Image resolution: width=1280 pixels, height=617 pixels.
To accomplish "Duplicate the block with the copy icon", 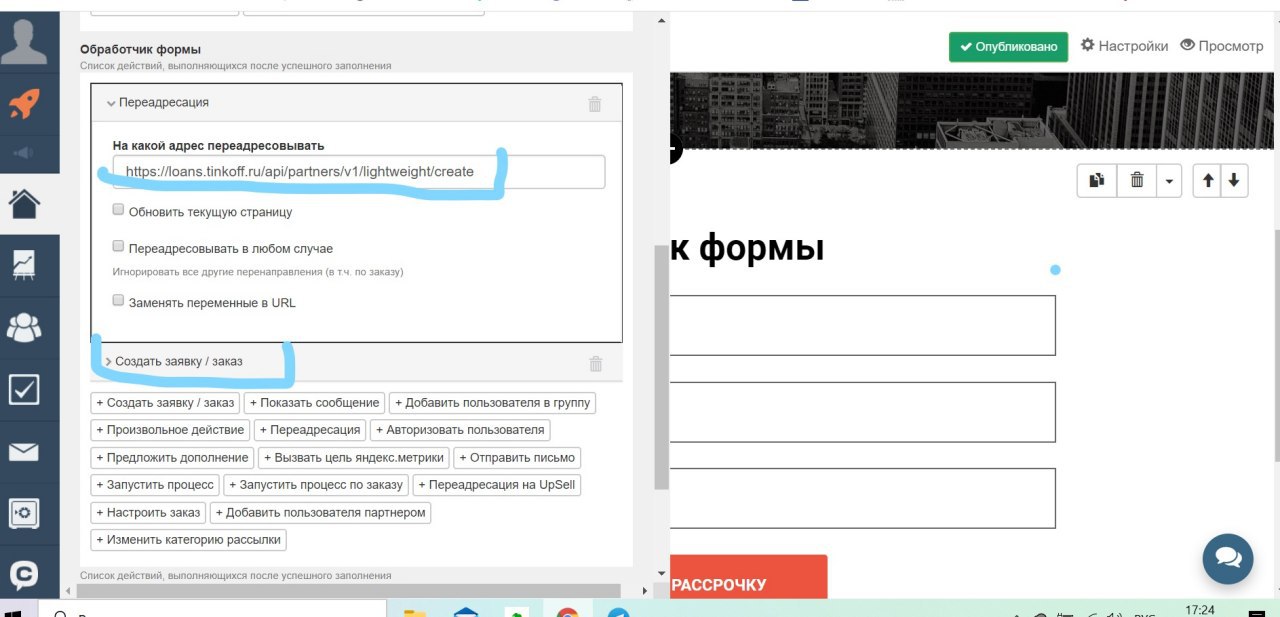I will point(1097,180).
